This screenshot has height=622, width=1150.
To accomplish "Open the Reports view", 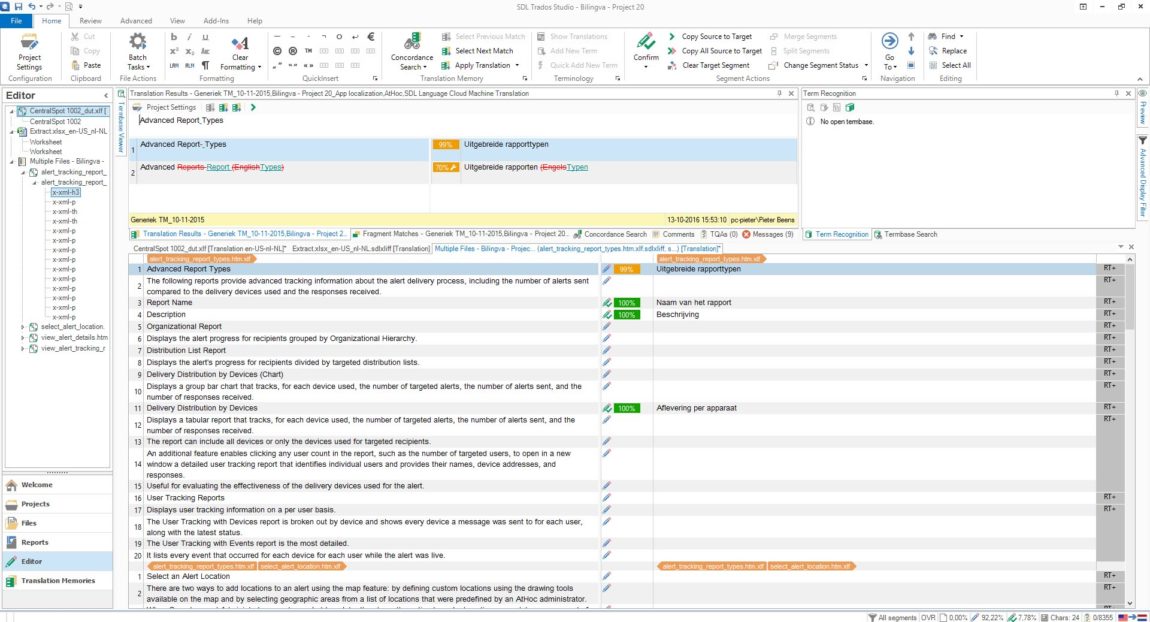I will point(57,542).
